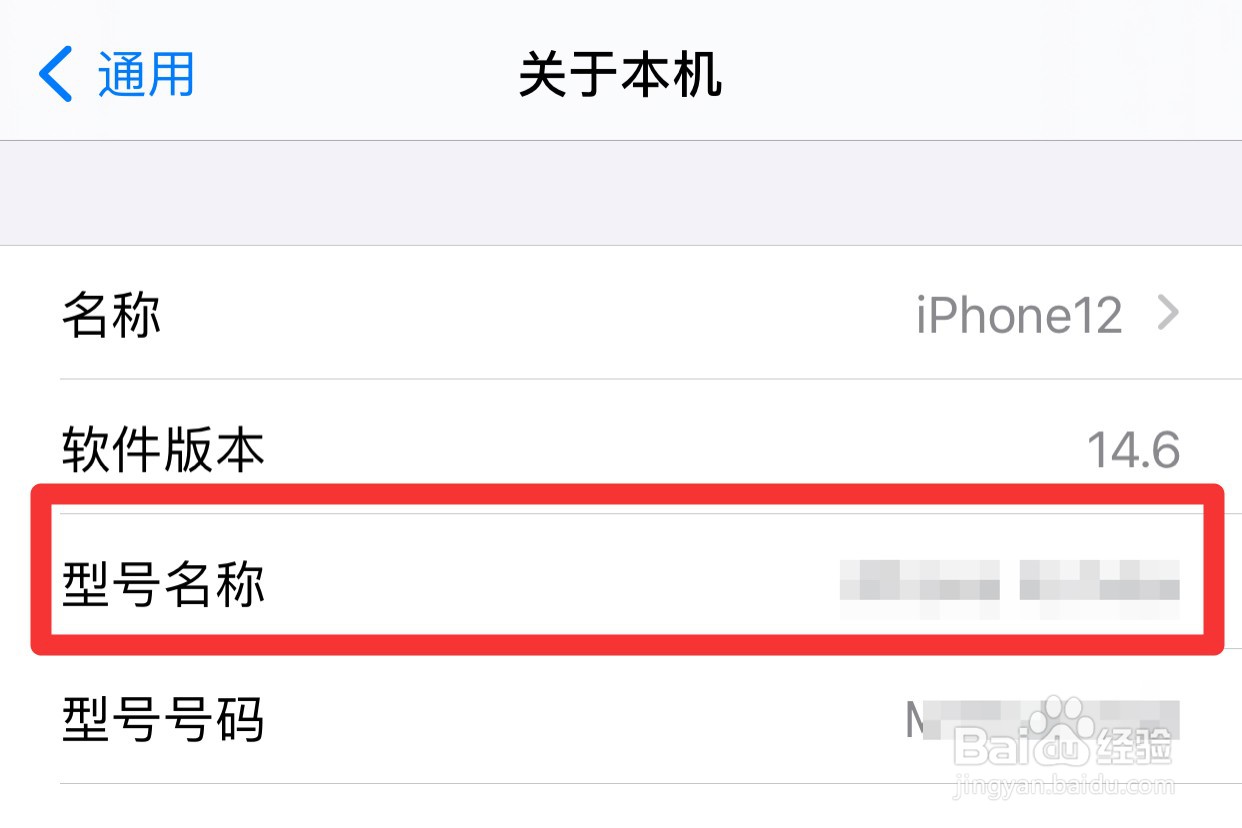Click the gray spacer above 名称 row
Viewport: 1242px width, 828px height.
(621, 193)
